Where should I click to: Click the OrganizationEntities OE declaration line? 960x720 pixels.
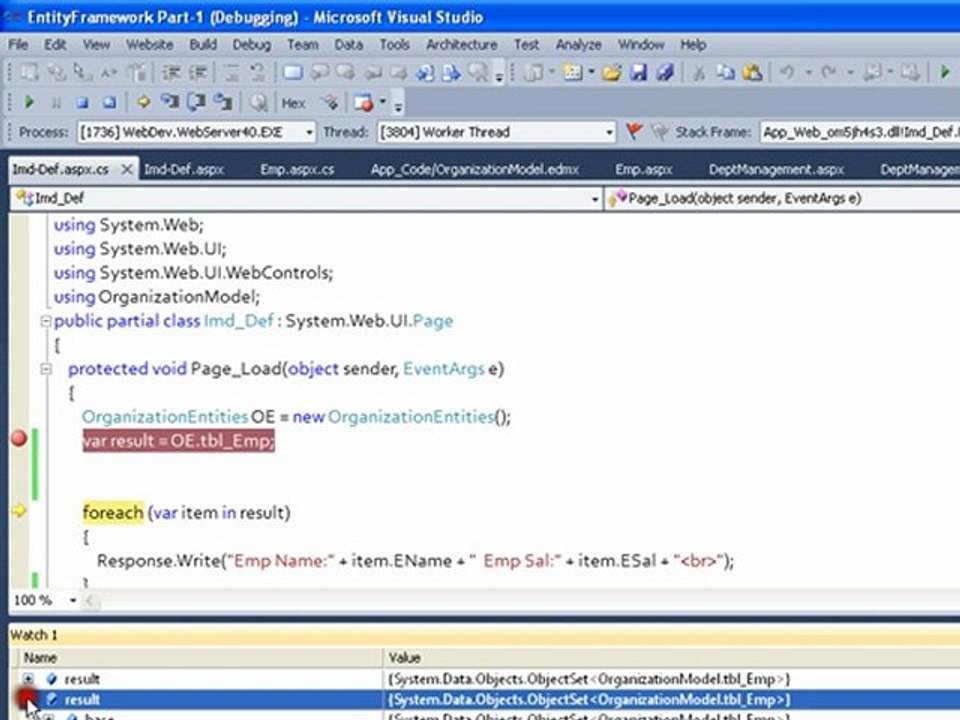point(296,417)
